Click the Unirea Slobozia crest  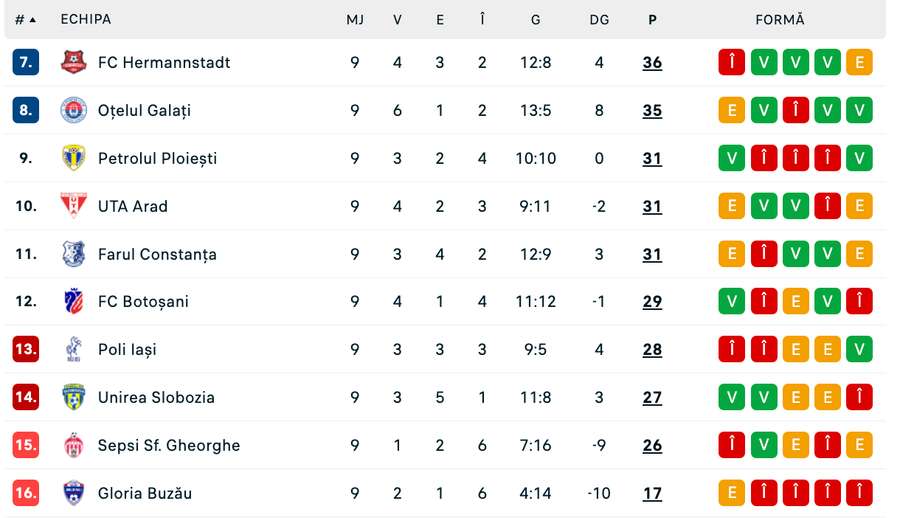(x=73, y=397)
